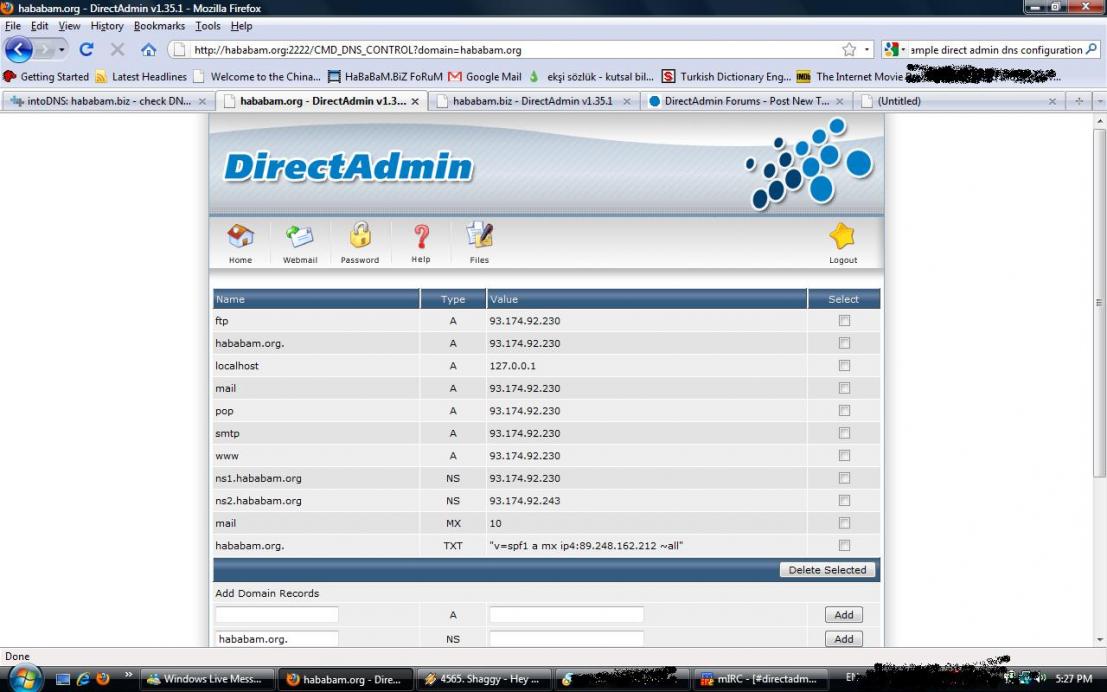Screen dimensions: 1107x692
Task: Open Windows Live Messenger taskbar button
Action: tap(207, 679)
